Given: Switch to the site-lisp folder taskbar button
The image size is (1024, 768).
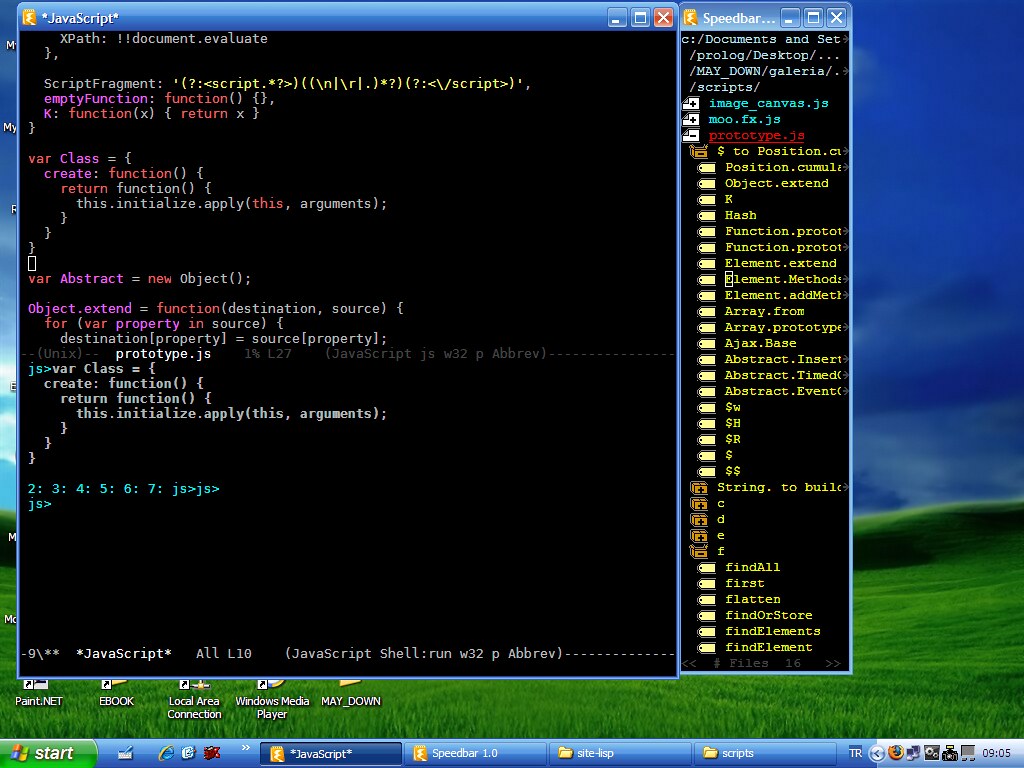Looking at the screenshot, I should tap(620, 753).
